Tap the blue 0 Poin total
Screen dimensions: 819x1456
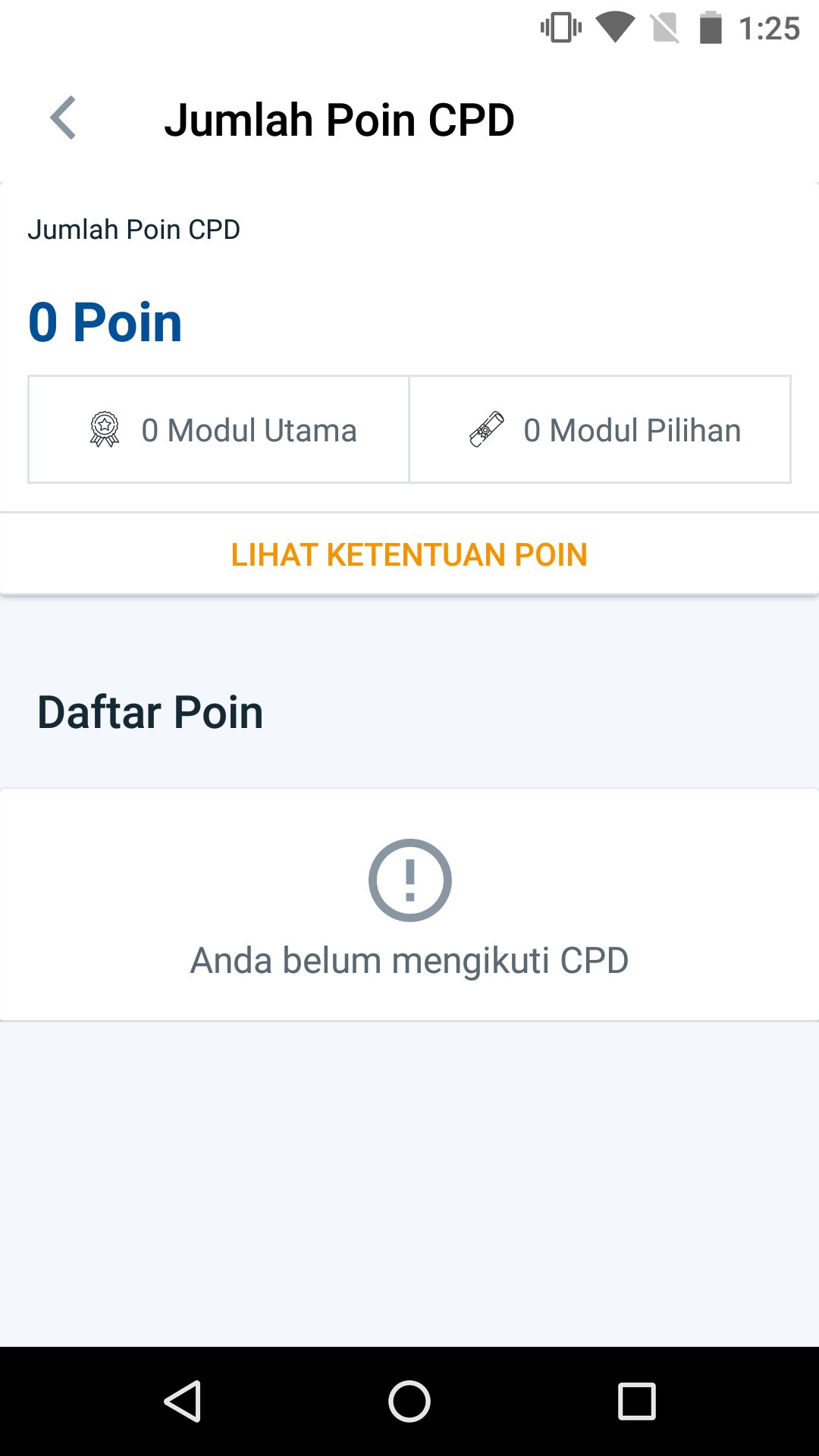[x=105, y=322]
